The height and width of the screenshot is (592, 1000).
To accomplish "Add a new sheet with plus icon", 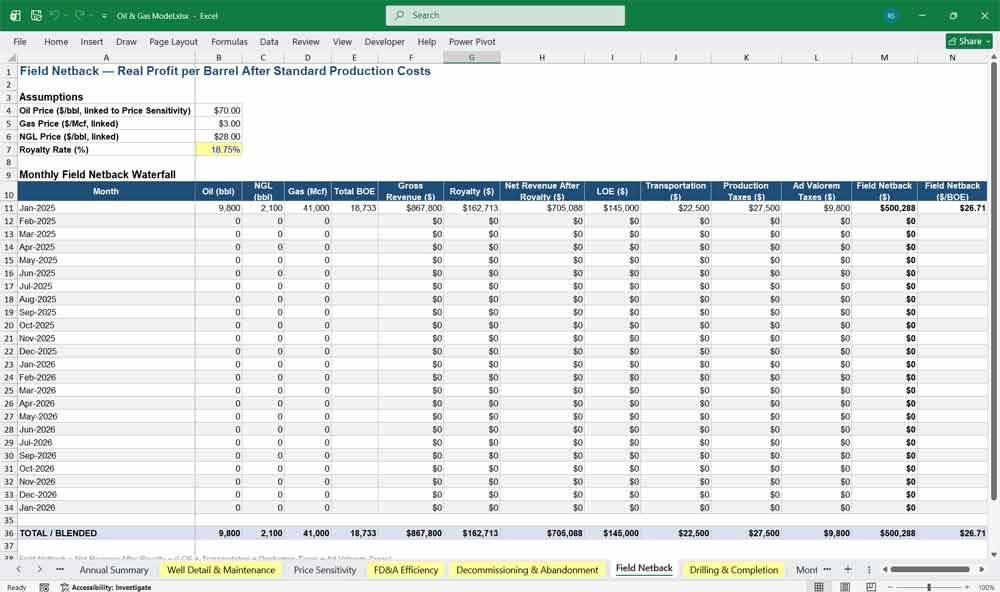I will [x=848, y=569].
